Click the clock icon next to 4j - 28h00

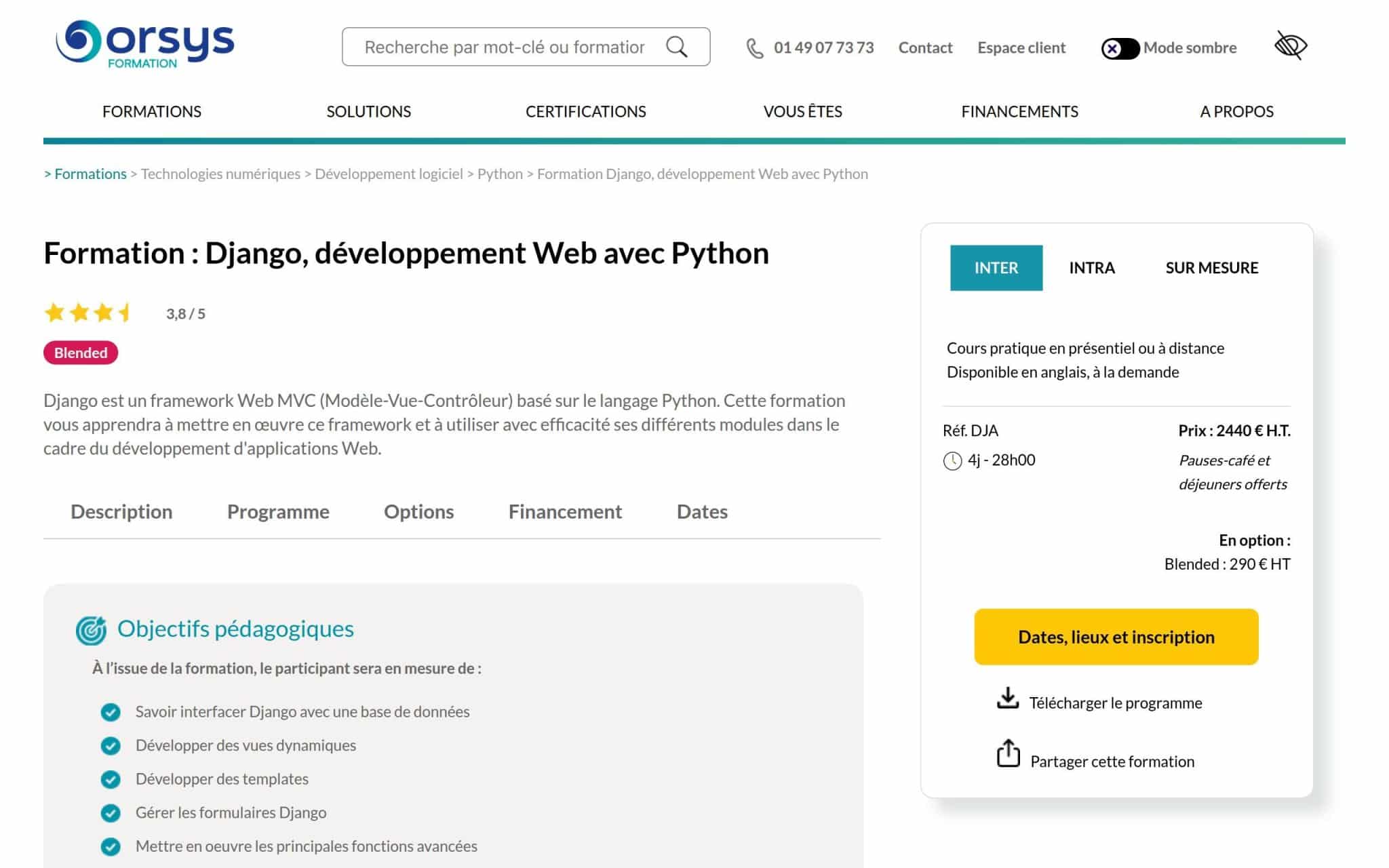click(x=952, y=461)
